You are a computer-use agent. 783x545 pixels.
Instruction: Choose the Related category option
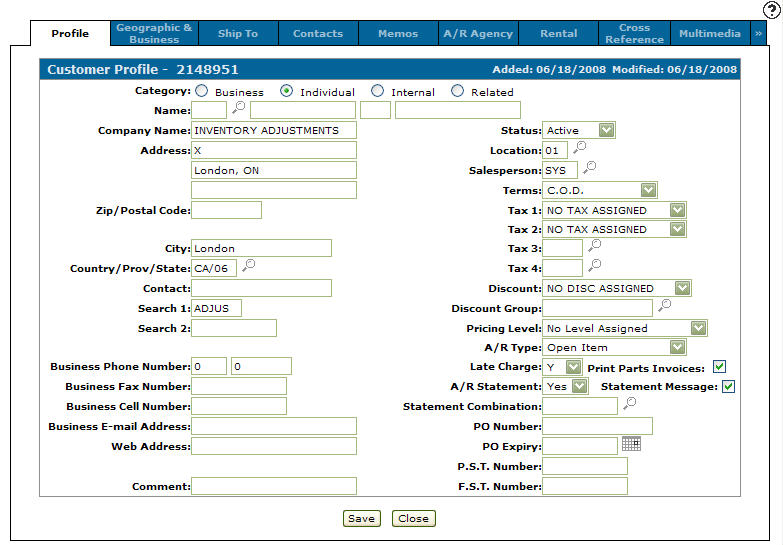[x=458, y=91]
